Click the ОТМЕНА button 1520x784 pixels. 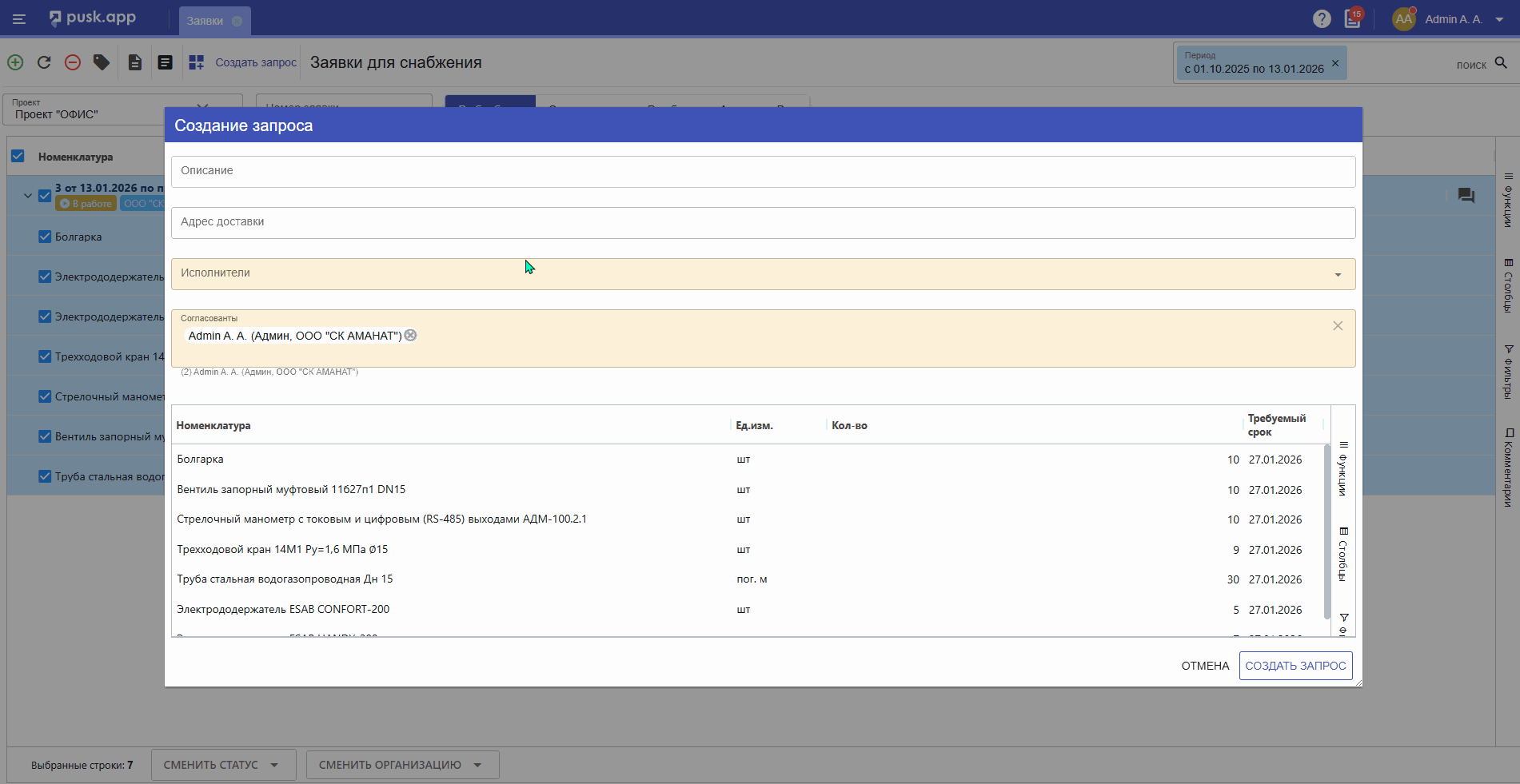pyautogui.click(x=1205, y=666)
